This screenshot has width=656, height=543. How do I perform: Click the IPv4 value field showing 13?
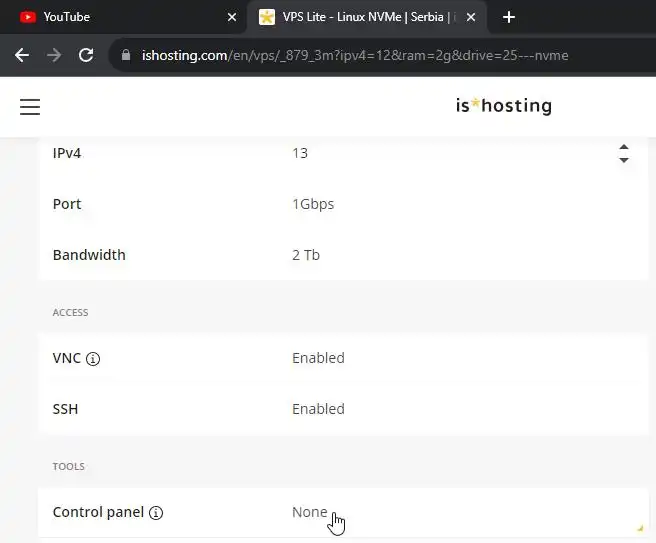pyautogui.click(x=450, y=153)
